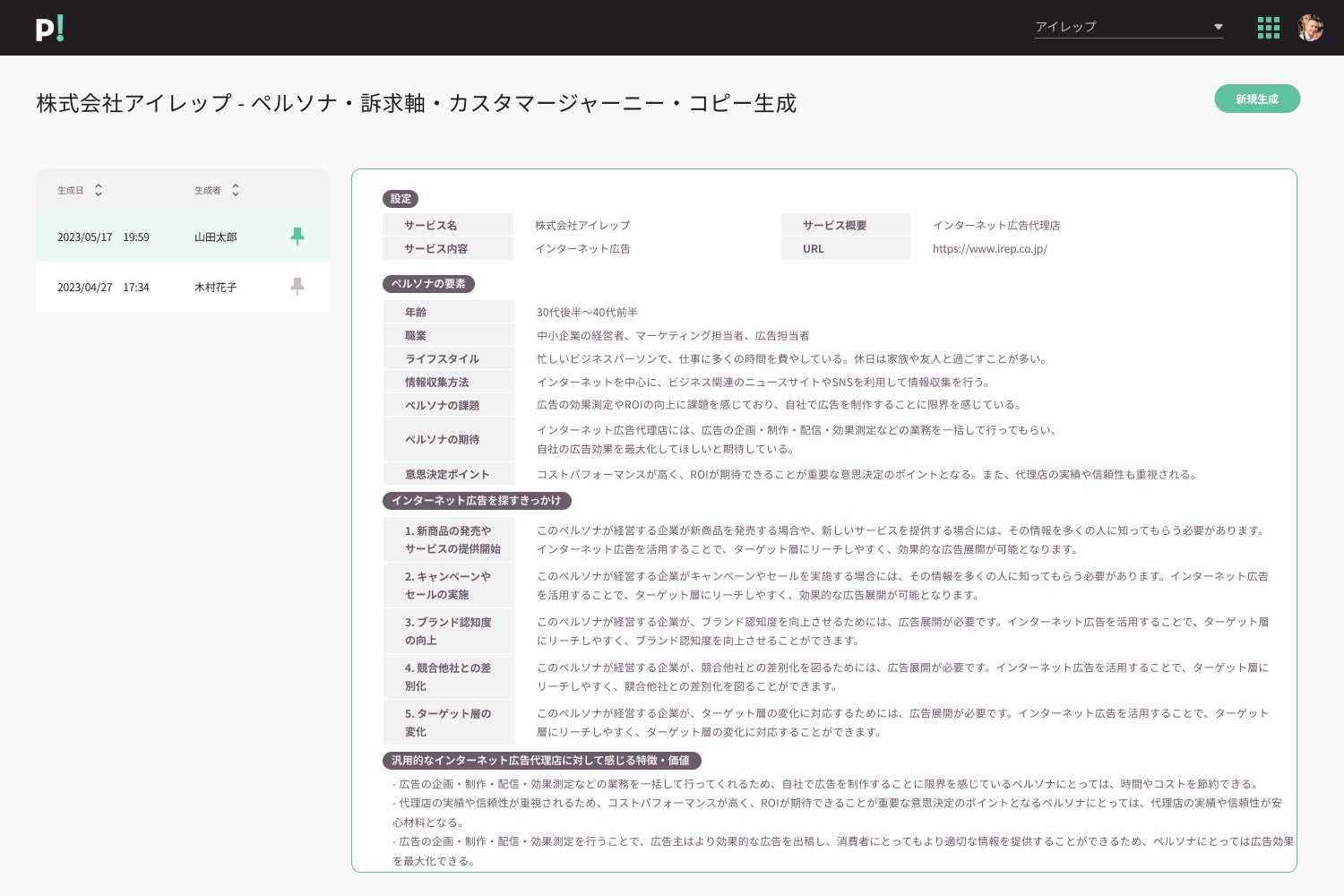Screen dimensions: 1344x896
Task: Click the 株式会社アイレップ service name value
Action: (582, 226)
